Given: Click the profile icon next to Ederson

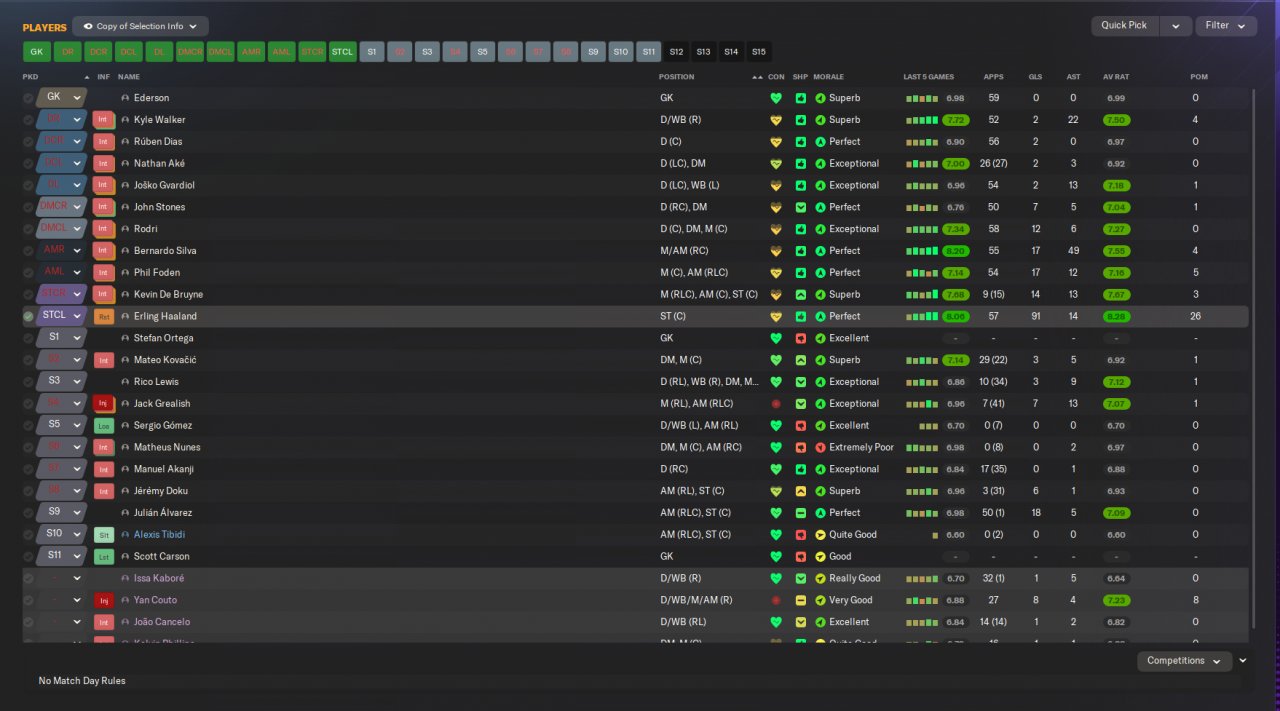Looking at the screenshot, I should pyautogui.click(x=125, y=98).
